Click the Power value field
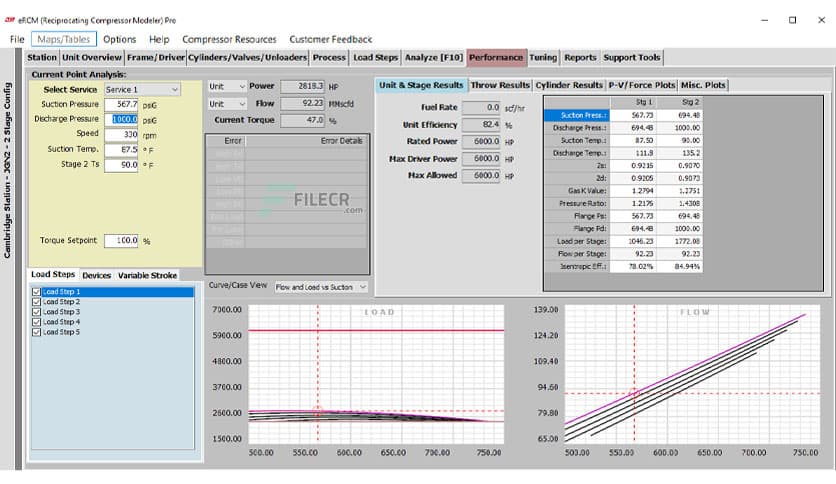This screenshot has height=484, width=836. point(302,86)
